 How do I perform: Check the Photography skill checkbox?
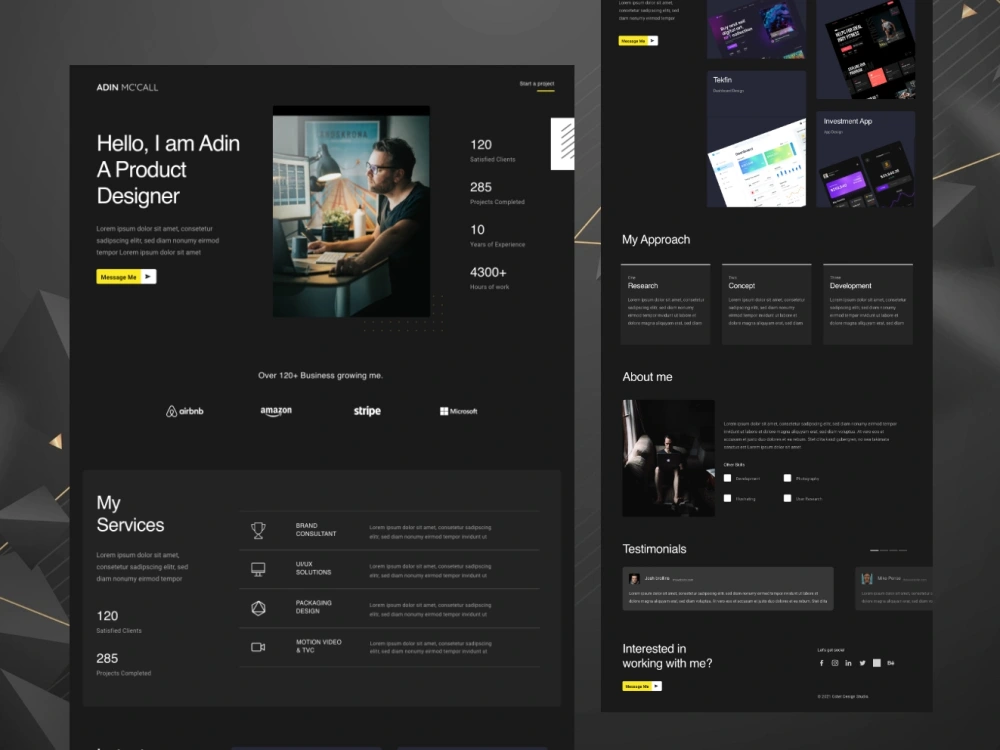788,478
